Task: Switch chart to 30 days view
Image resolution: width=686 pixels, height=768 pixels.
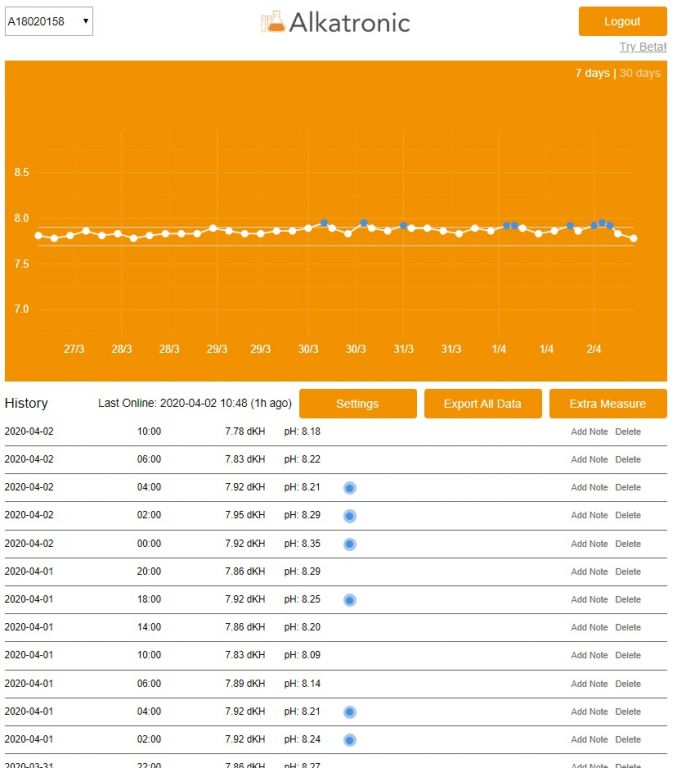Action: (x=640, y=73)
